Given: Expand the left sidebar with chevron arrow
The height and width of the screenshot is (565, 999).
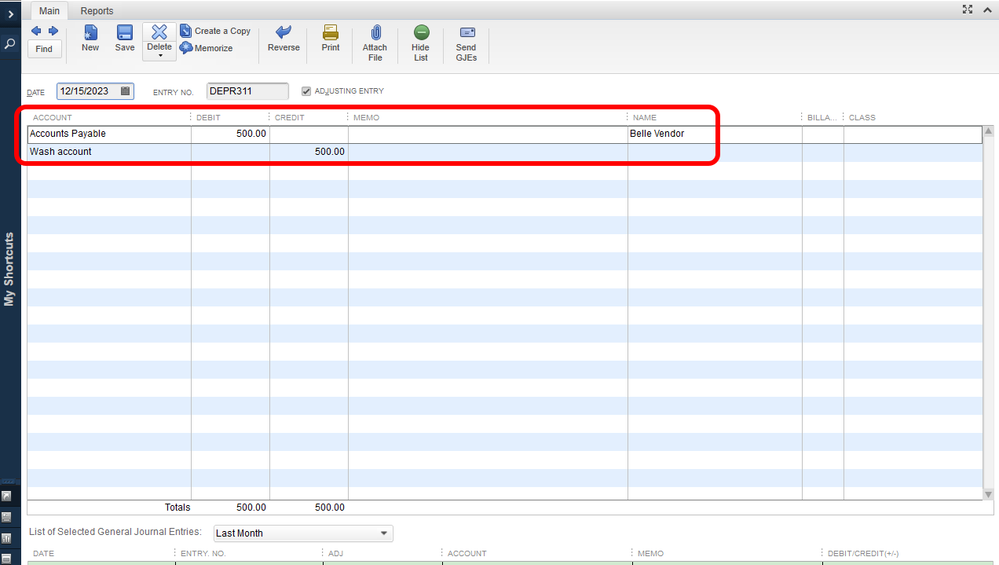Looking at the screenshot, I should (10, 13).
